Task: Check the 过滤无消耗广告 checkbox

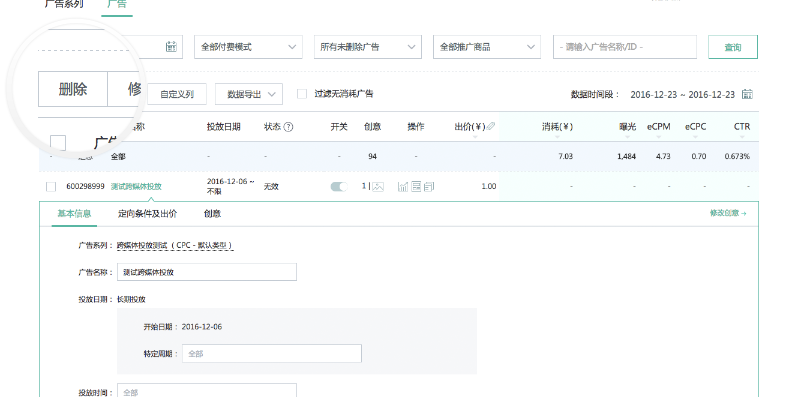Action: 302,94
